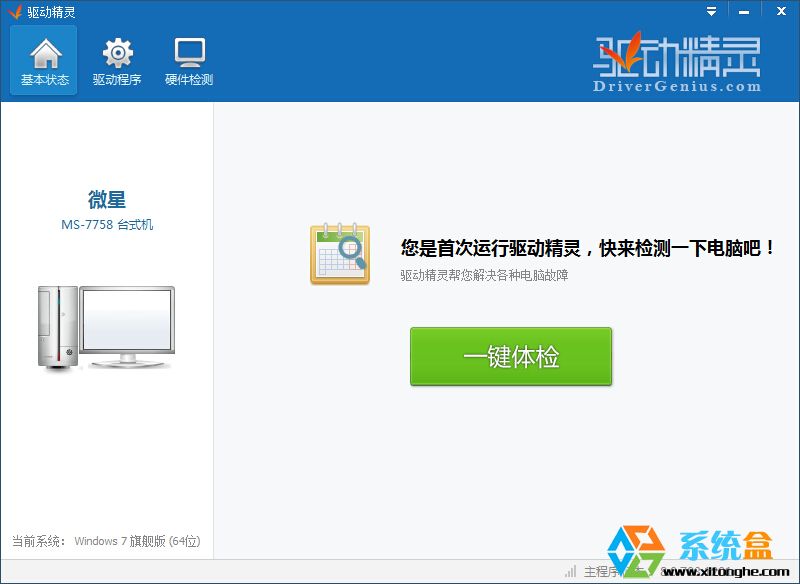The image size is (800, 584).
Task: Click the 您是首次运行驱动精灵 headline
Action: pyautogui.click(x=587, y=248)
